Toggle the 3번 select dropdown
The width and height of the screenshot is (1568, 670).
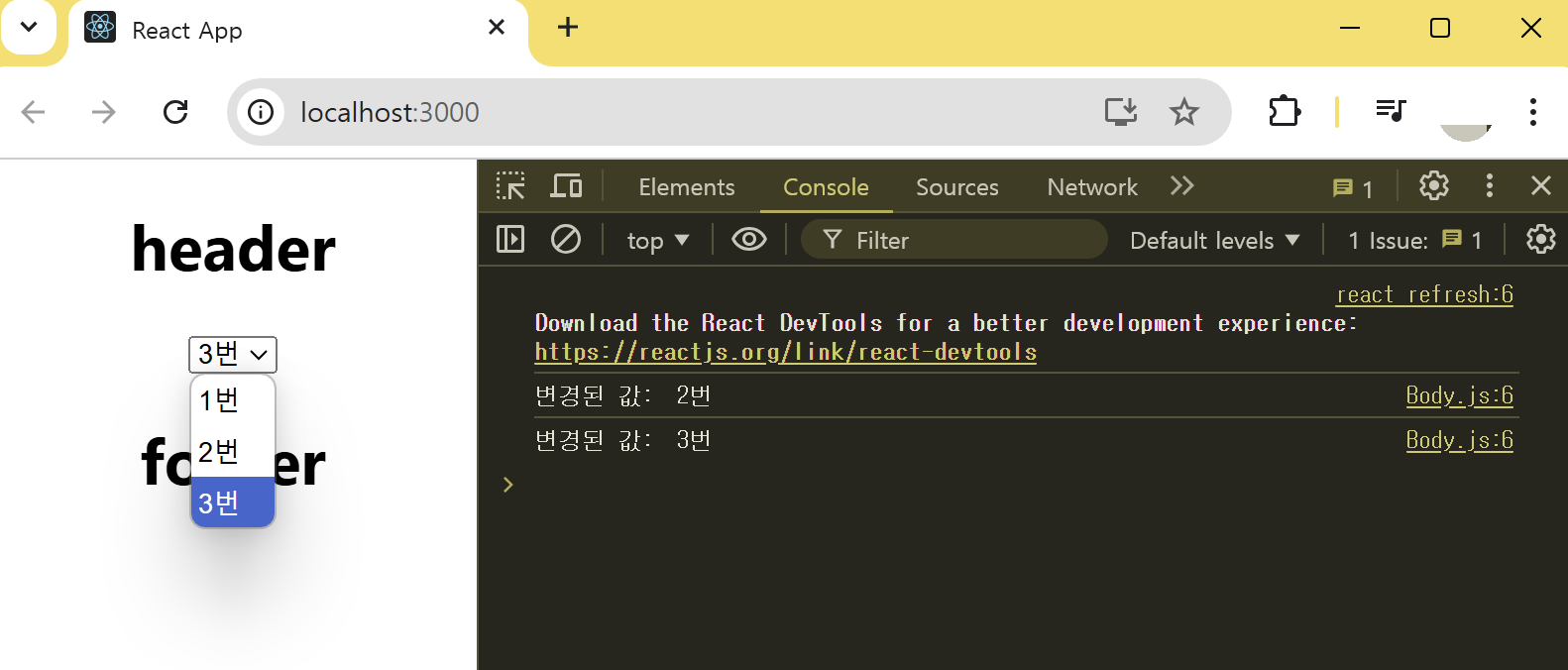click(x=233, y=354)
